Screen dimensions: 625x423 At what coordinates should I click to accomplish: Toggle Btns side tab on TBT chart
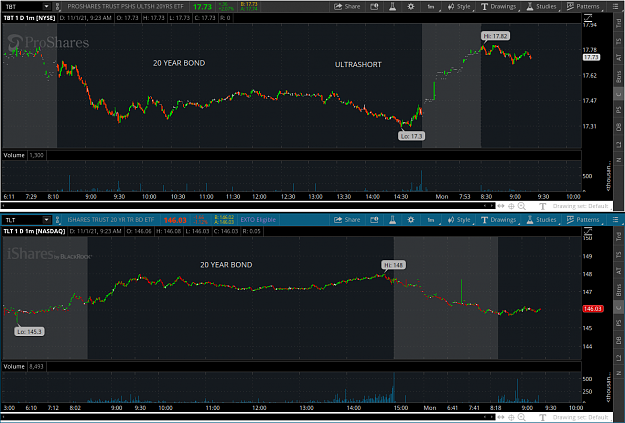(x=618, y=77)
